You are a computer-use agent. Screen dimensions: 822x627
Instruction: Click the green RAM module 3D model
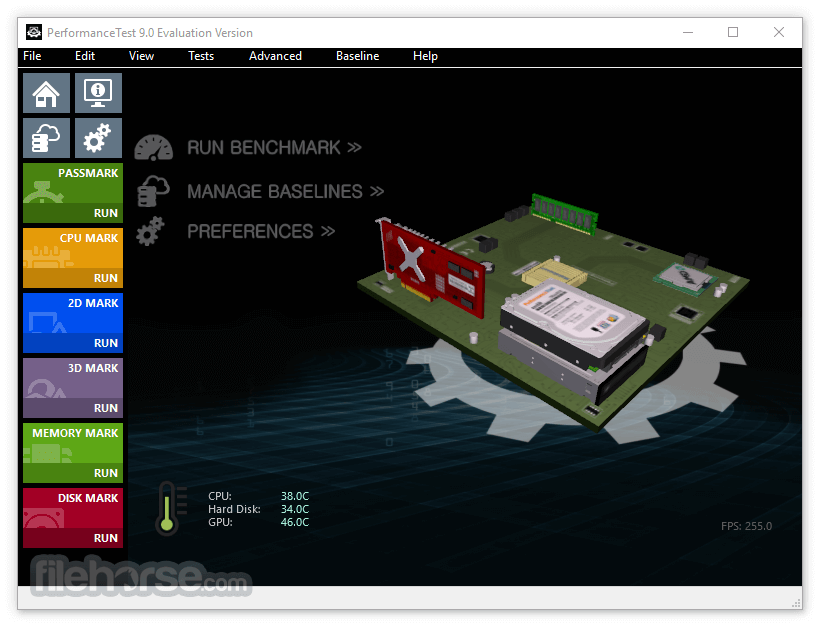[x=564, y=213]
